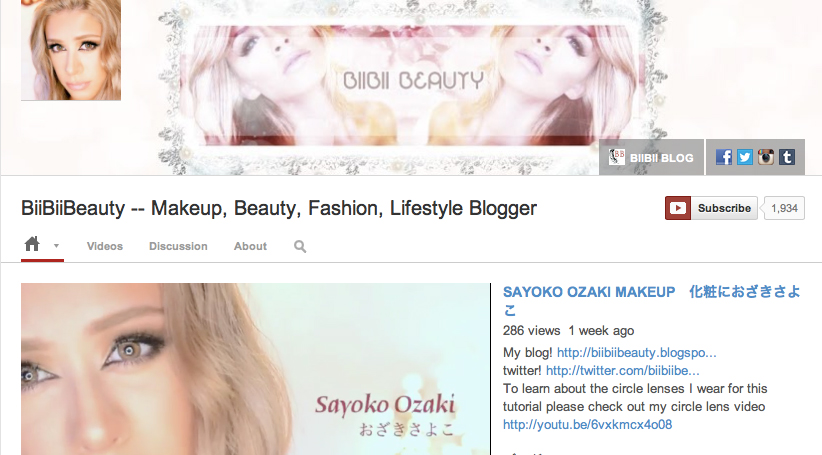Open the BIIBII BLOG link
Image resolution: width=822 pixels, height=455 pixels.
pos(652,157)
